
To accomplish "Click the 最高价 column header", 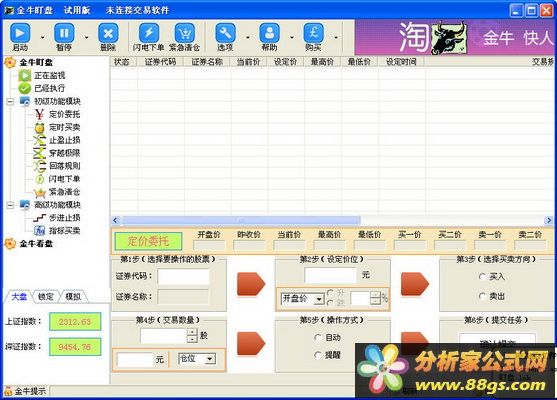I will 322,62.
